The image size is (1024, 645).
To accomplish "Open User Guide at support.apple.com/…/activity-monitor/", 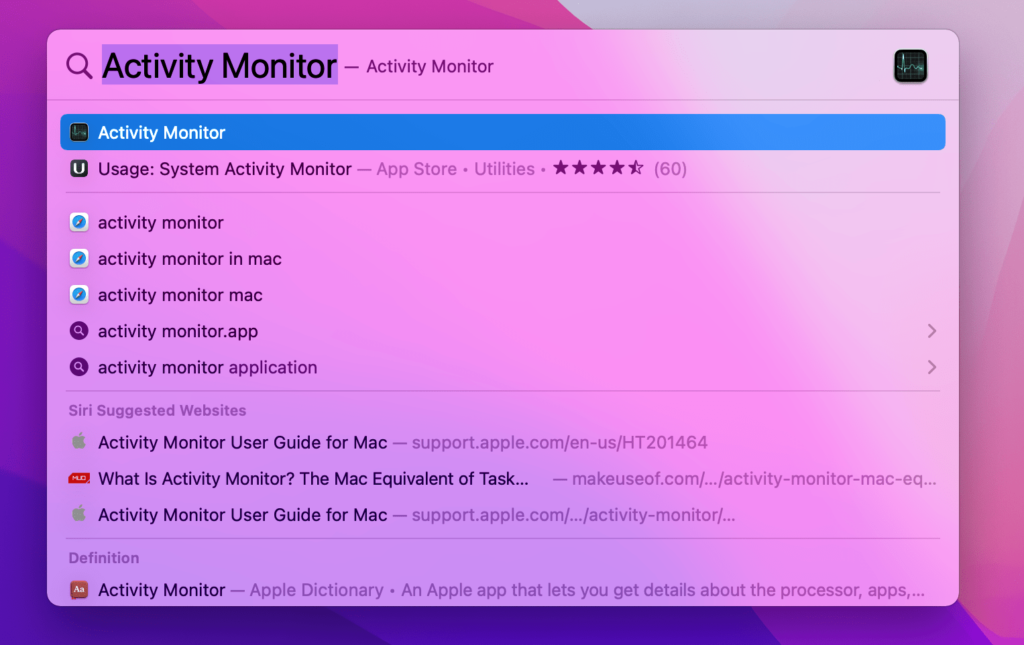I will click(x=243, y=516).
